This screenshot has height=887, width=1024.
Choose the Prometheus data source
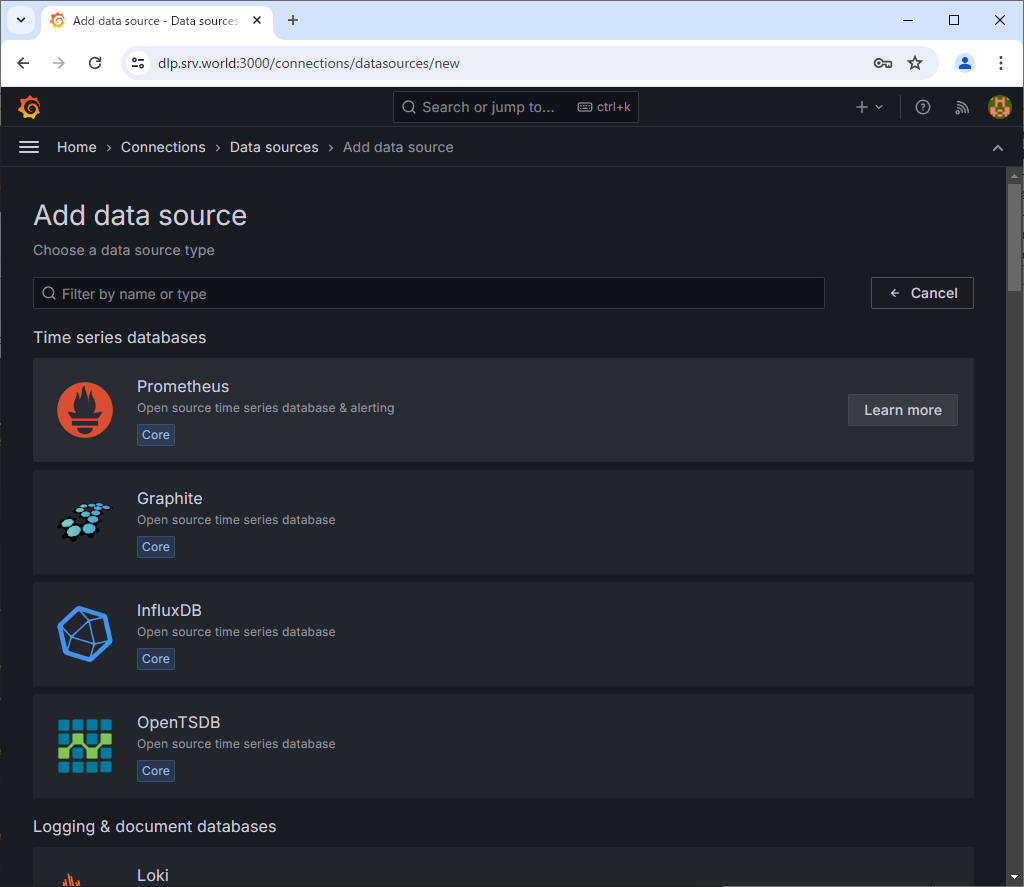[503, 410]
